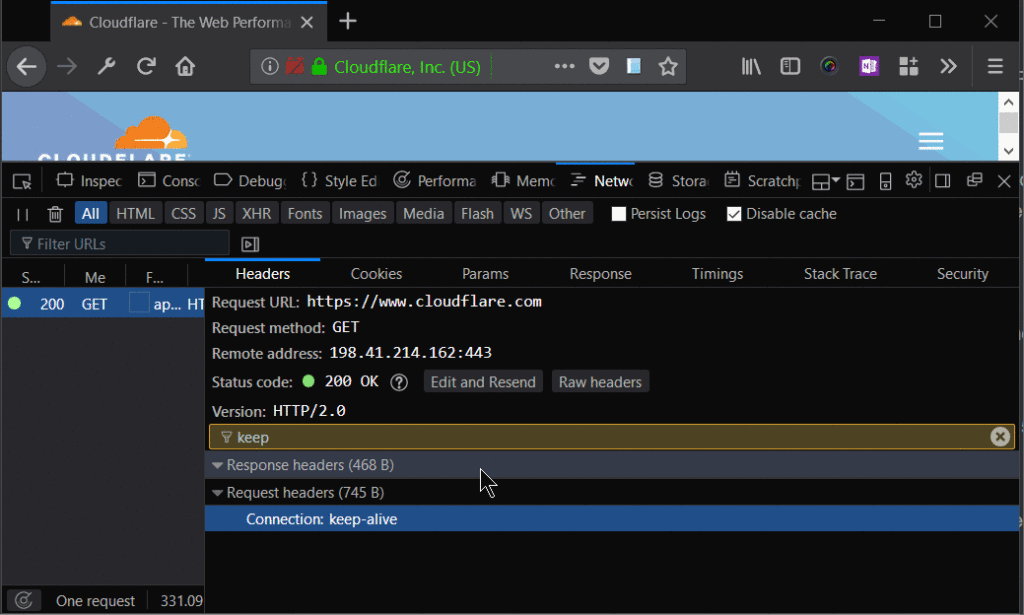Reload the current page
Viewport: 1024px width, 615px height.
tap(146, 67)
